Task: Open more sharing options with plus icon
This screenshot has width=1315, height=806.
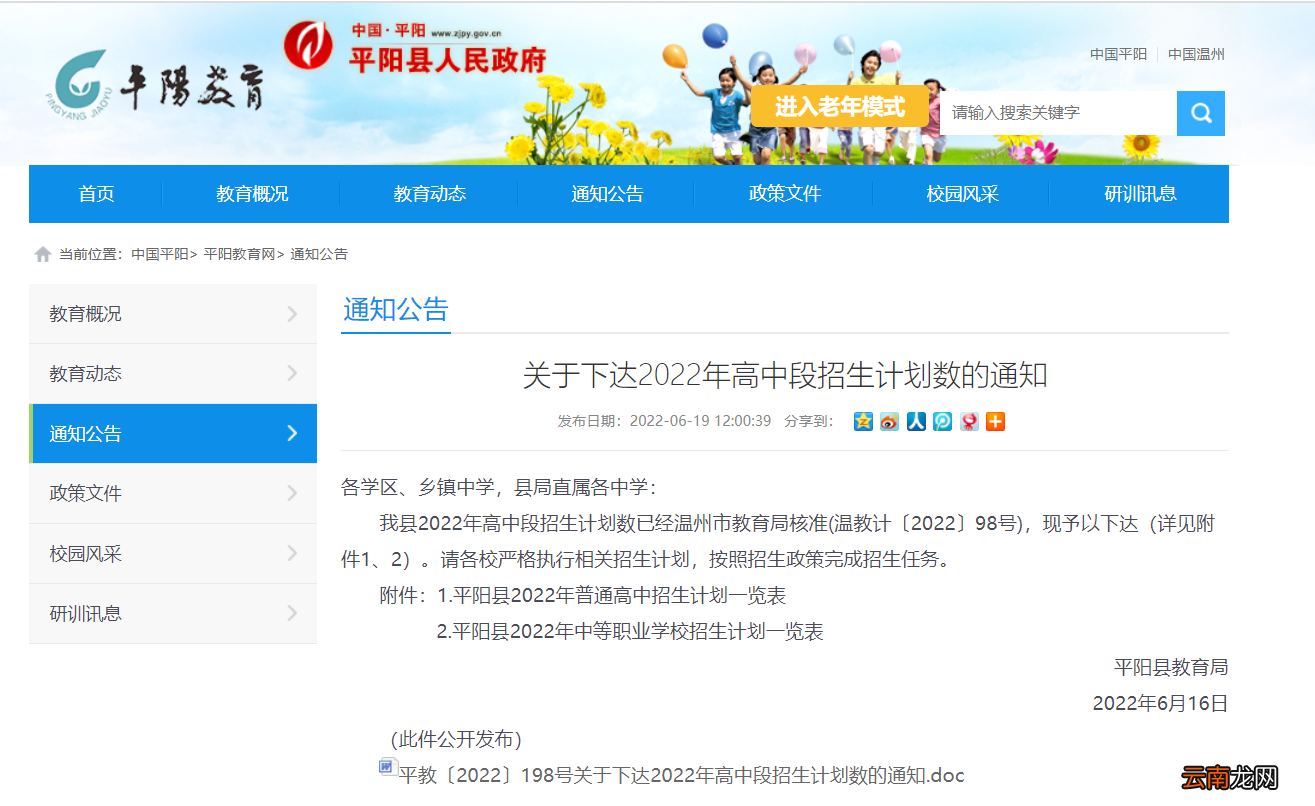Action: click(x=995, y=422)
